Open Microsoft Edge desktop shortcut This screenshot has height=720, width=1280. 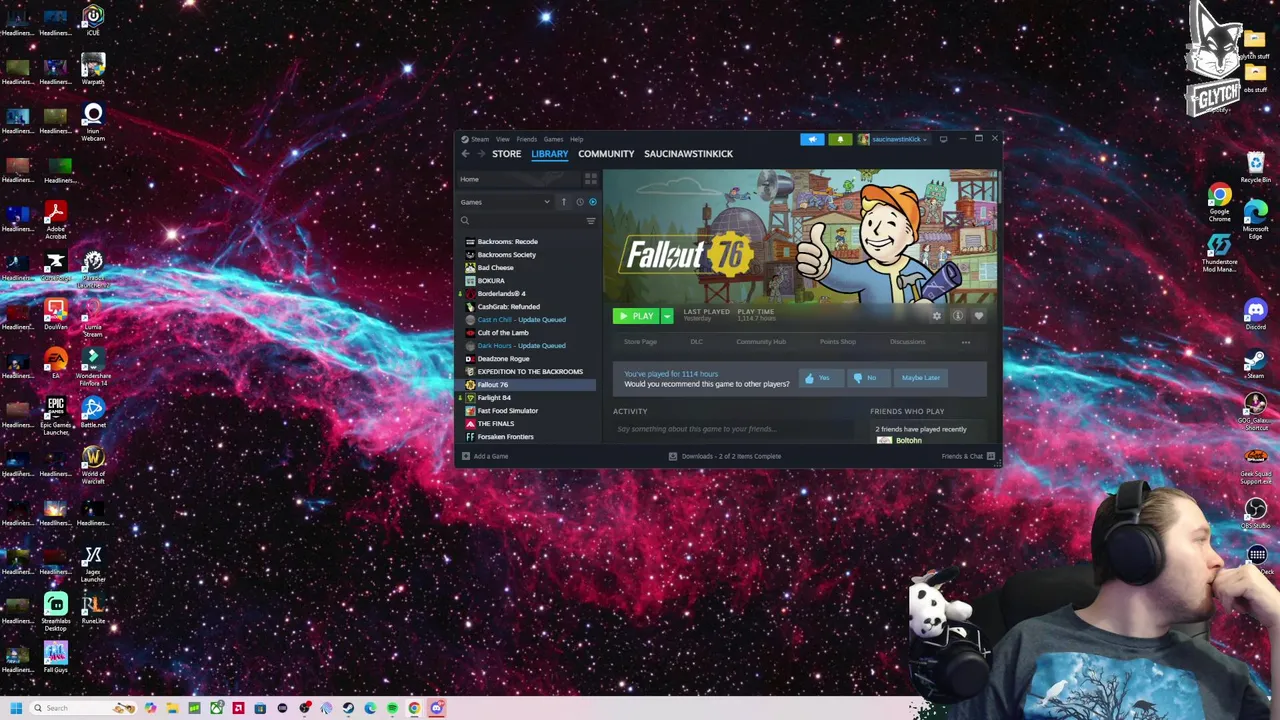pyautogui.click(x=1255, y=218)
